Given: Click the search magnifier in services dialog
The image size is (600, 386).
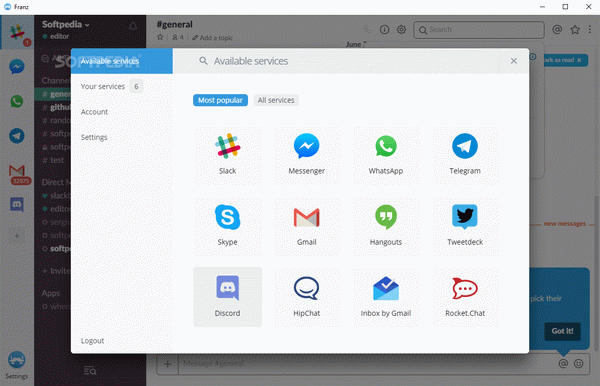Looking at the screenshot, I should 203,61.
